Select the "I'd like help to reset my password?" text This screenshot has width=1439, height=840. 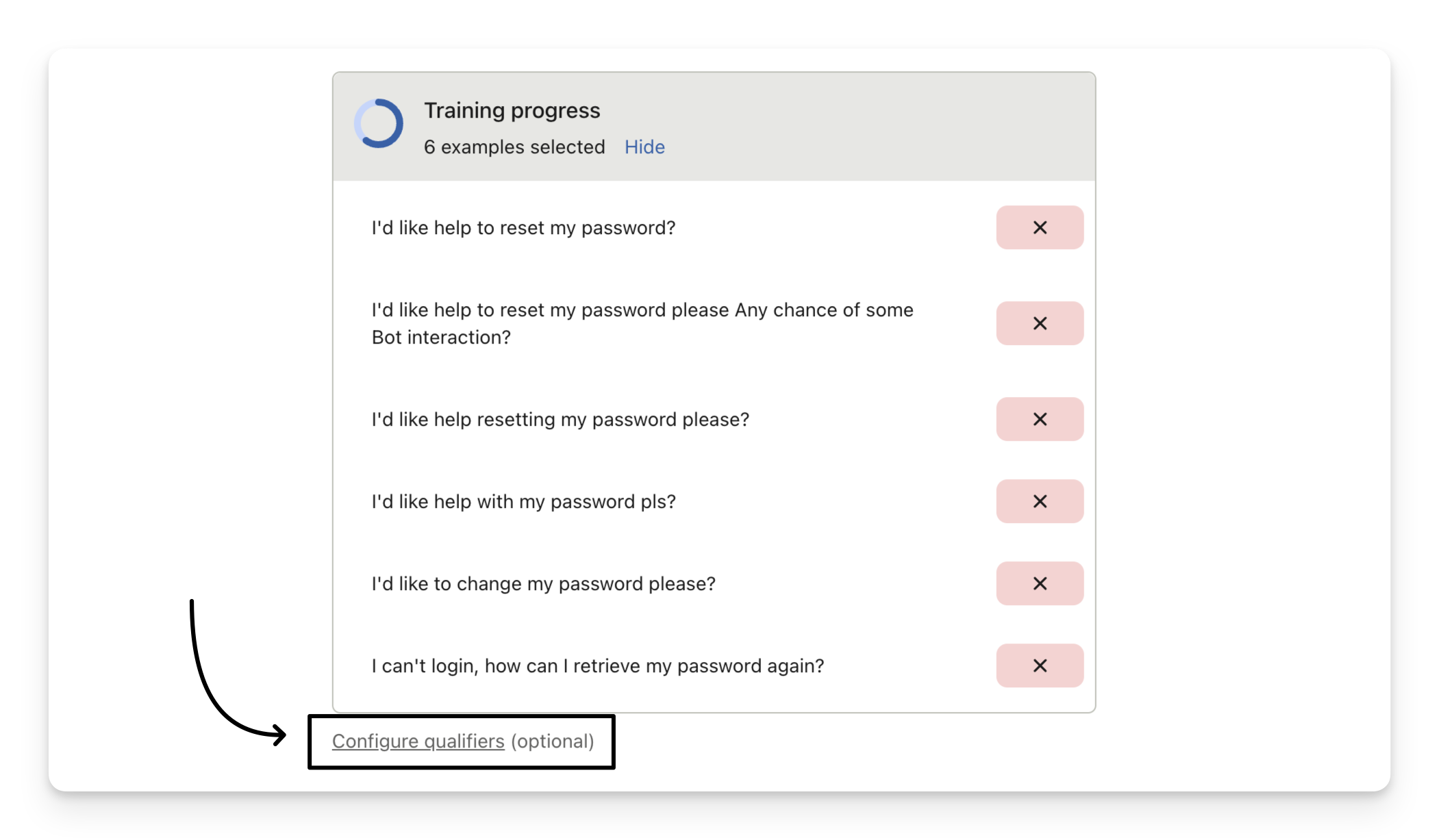pos(523,228)
